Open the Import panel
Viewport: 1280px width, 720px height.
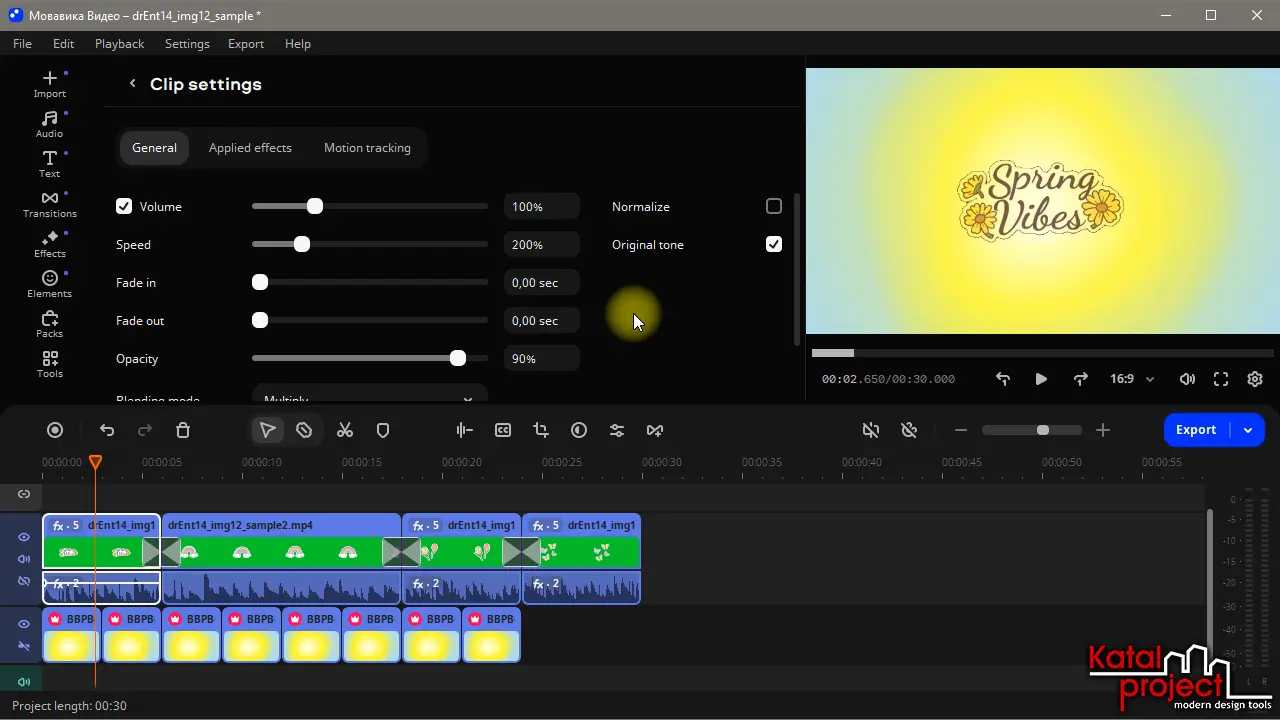(x=49, y=84)
